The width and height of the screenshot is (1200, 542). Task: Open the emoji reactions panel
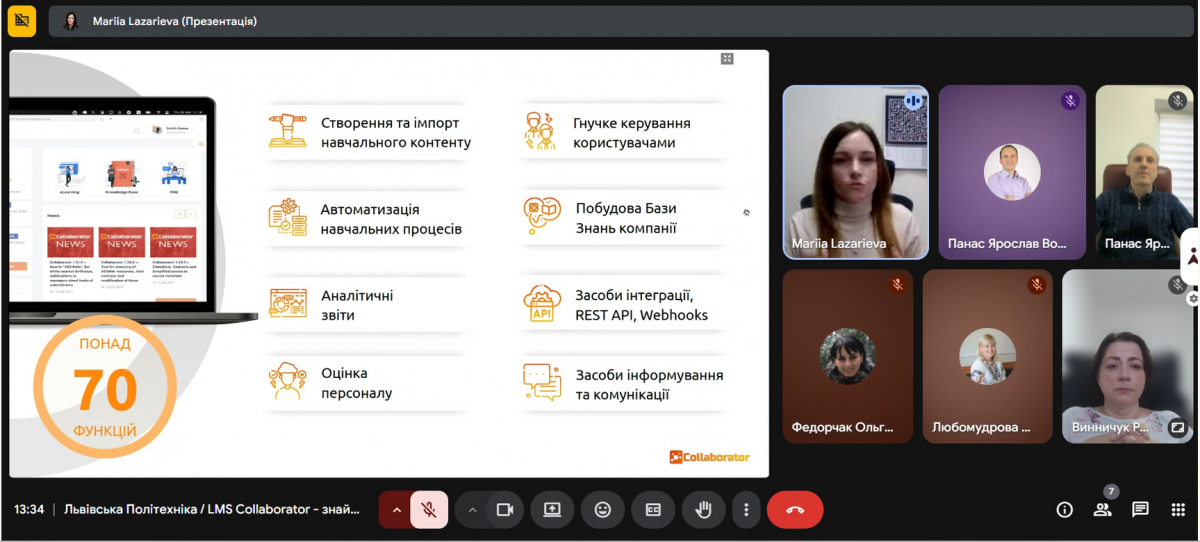[x=603, y=510]
